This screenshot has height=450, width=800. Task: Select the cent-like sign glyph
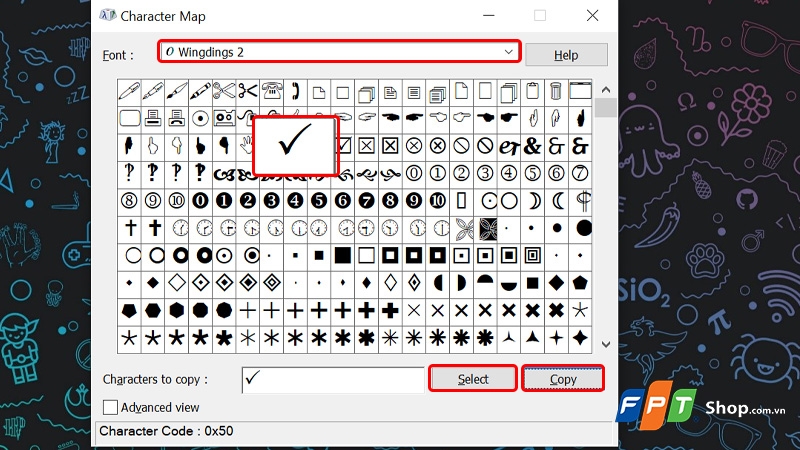pos(583,201)
